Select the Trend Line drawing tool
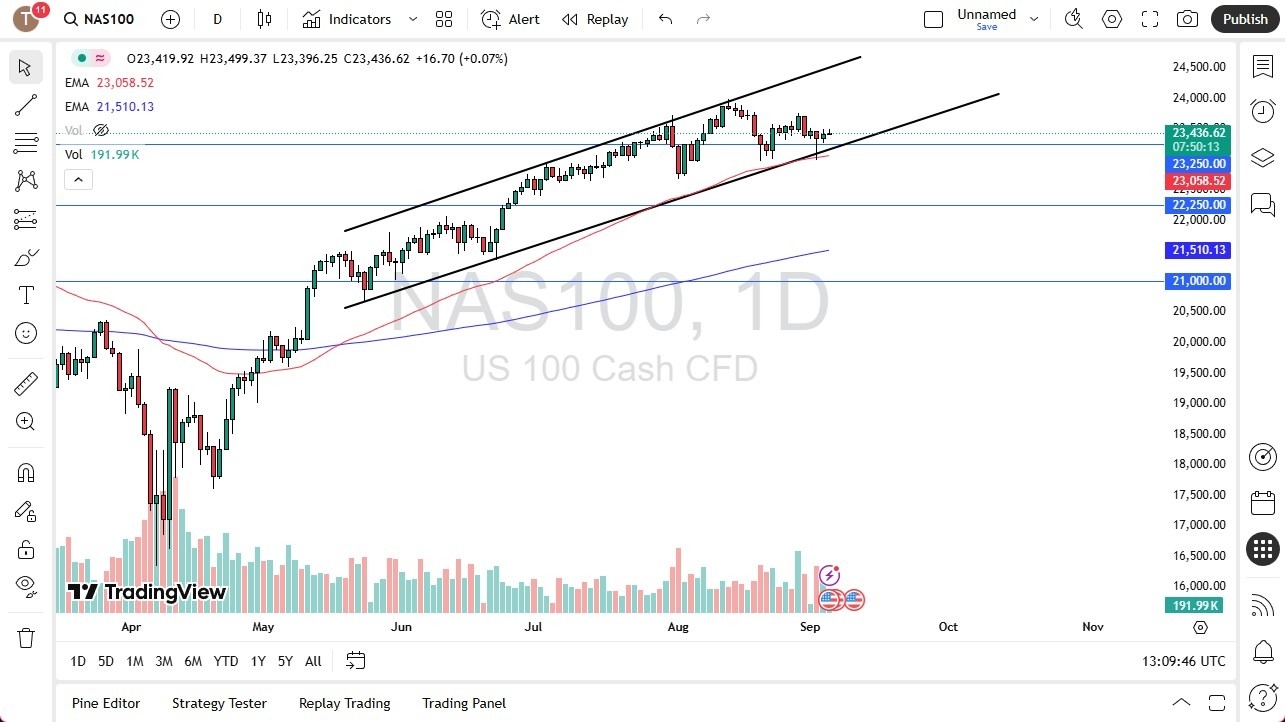The image size is (1285, 722). [x=25, y=105]
